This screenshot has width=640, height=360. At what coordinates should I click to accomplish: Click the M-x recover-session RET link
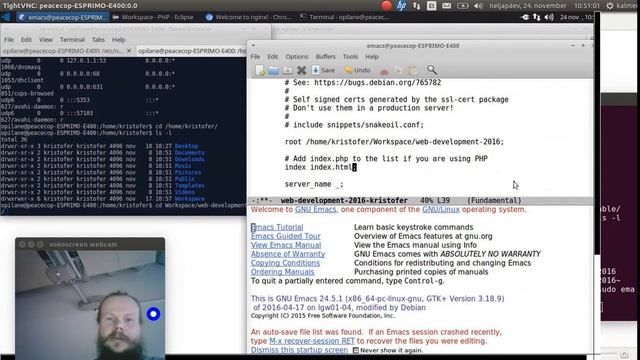(312, 341)
